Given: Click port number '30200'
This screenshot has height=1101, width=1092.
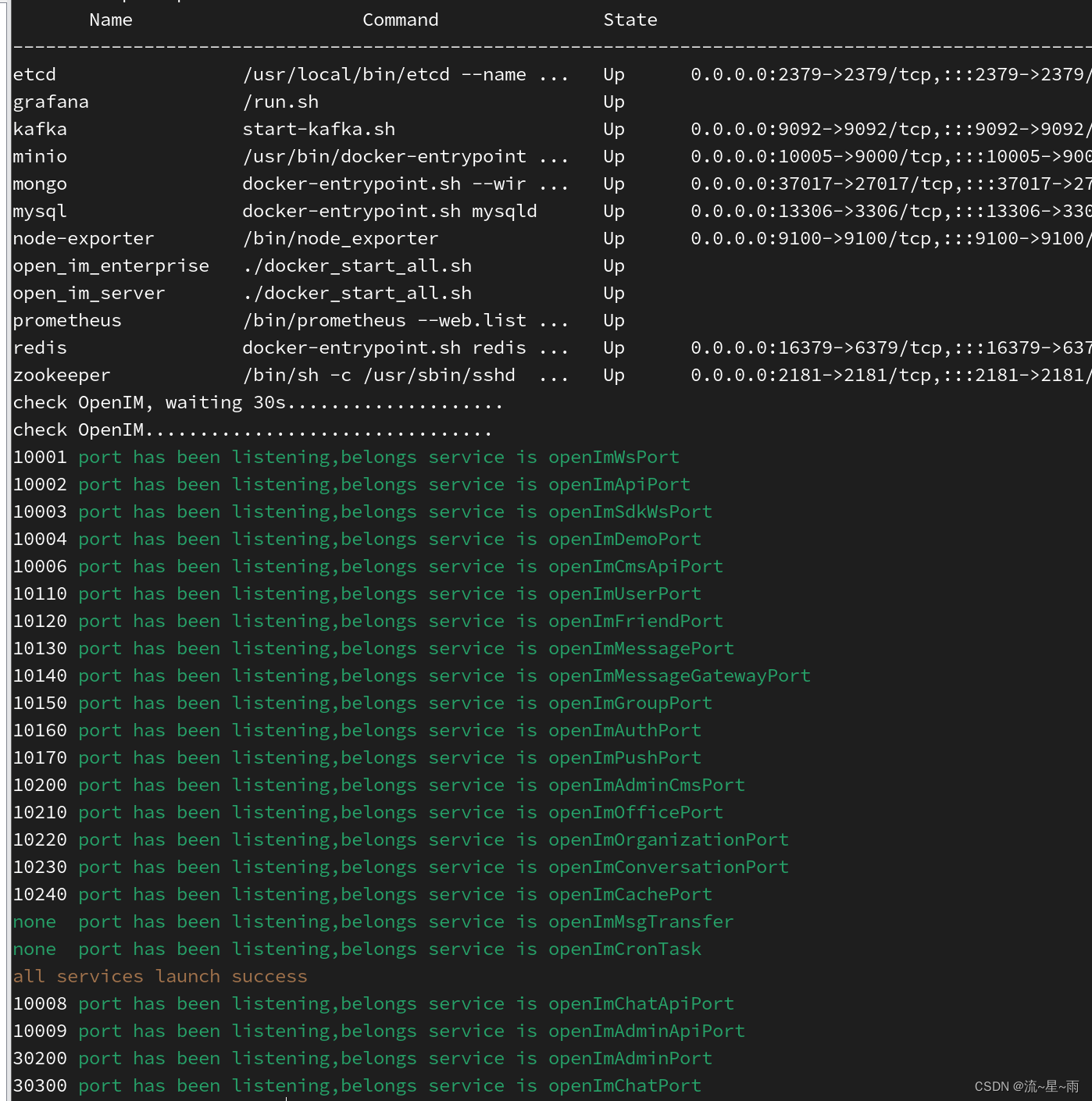Looking at the screenshot, I should point(40,1058).
